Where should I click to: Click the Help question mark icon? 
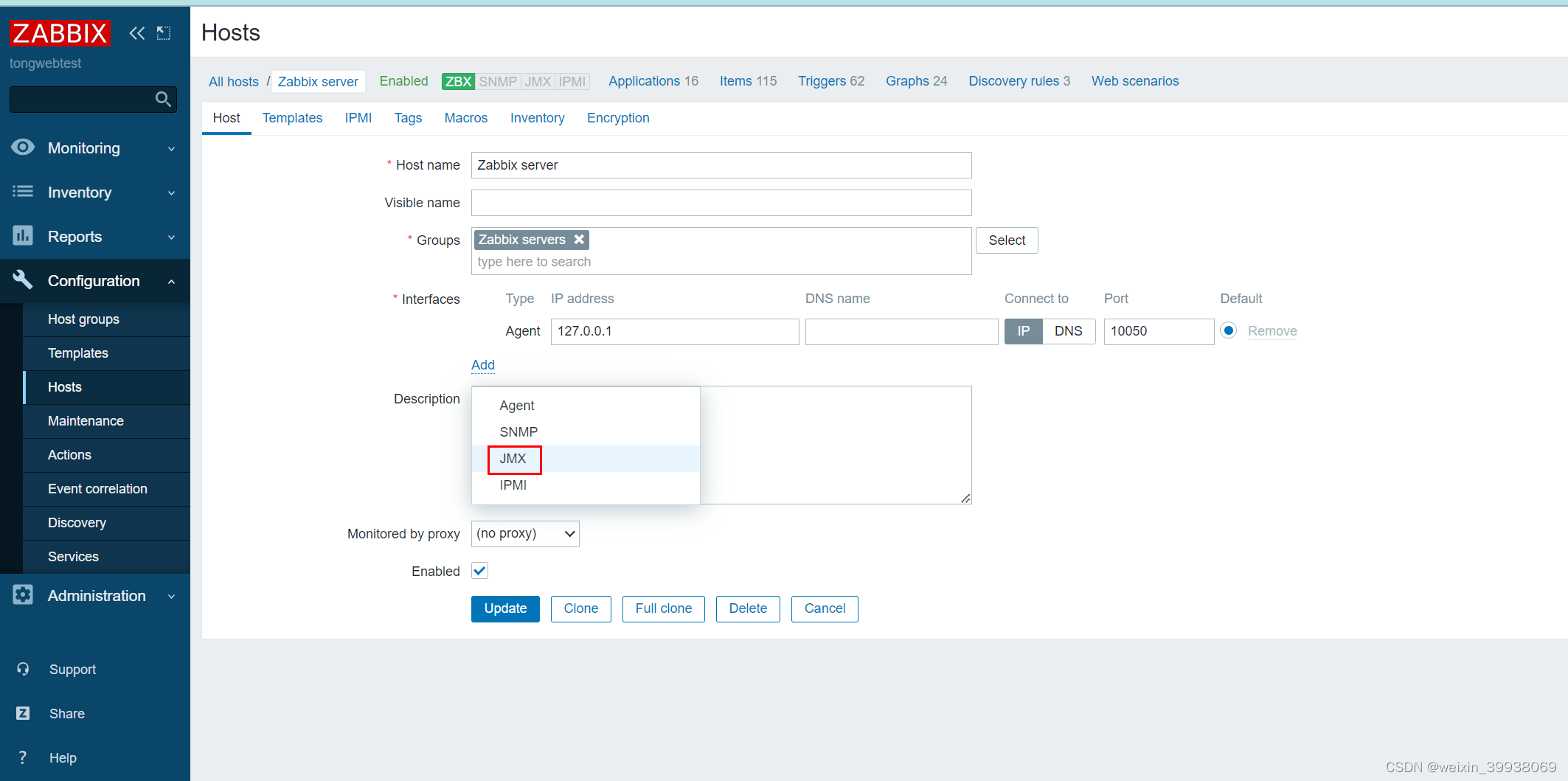click(x=23, y=757)
